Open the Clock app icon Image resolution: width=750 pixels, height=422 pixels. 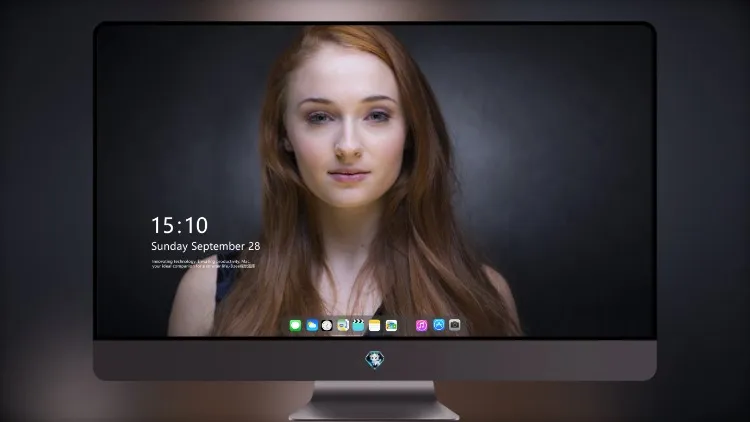pyautogui.click(x=327, y=326)
